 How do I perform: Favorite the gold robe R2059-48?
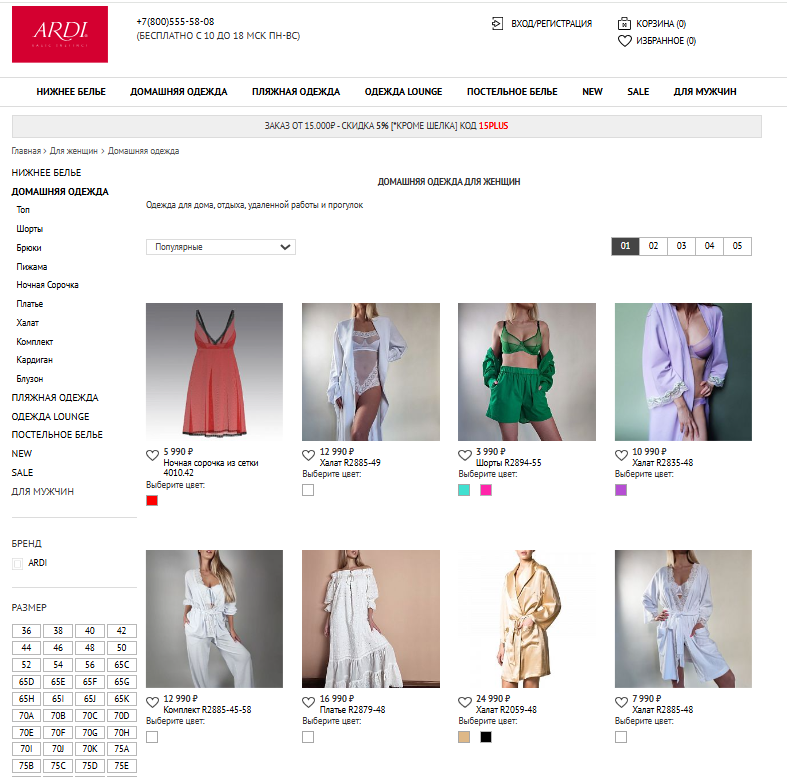[464, 702]
